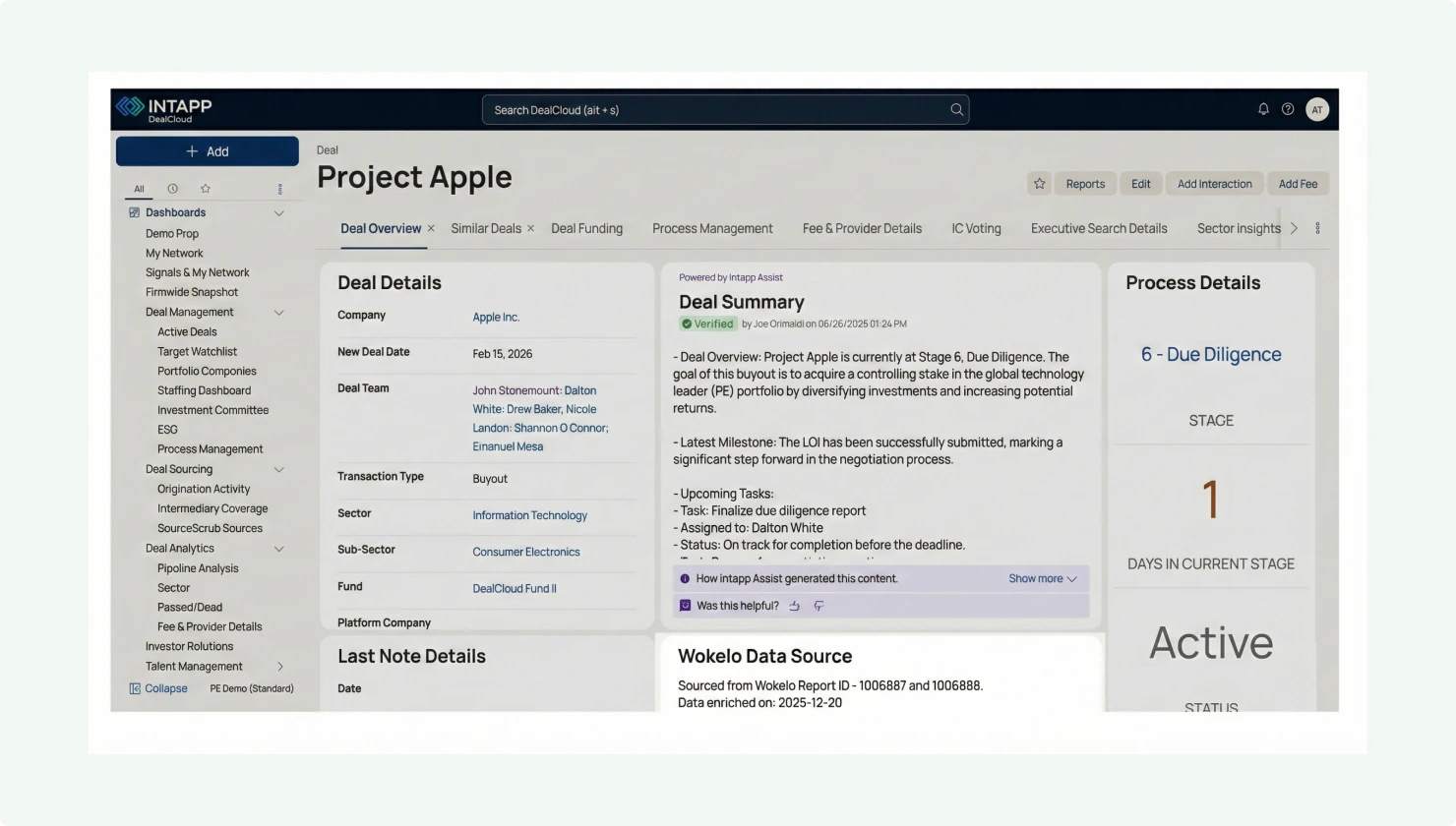The height and width of the screenshot is (826, 1456).
Task: Click thumbs up on Deal Summary
Action: click(794, 606)
